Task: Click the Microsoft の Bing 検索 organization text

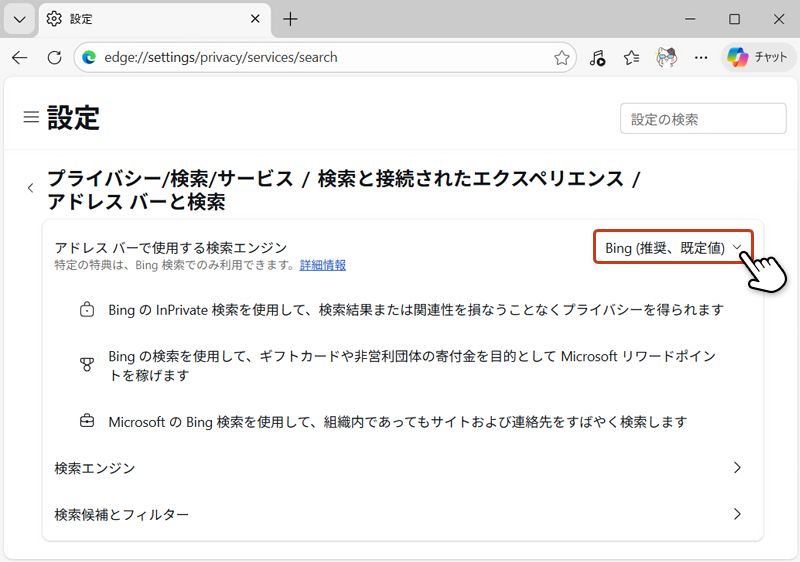Action: pyautogui.click(x=398, y=422)
